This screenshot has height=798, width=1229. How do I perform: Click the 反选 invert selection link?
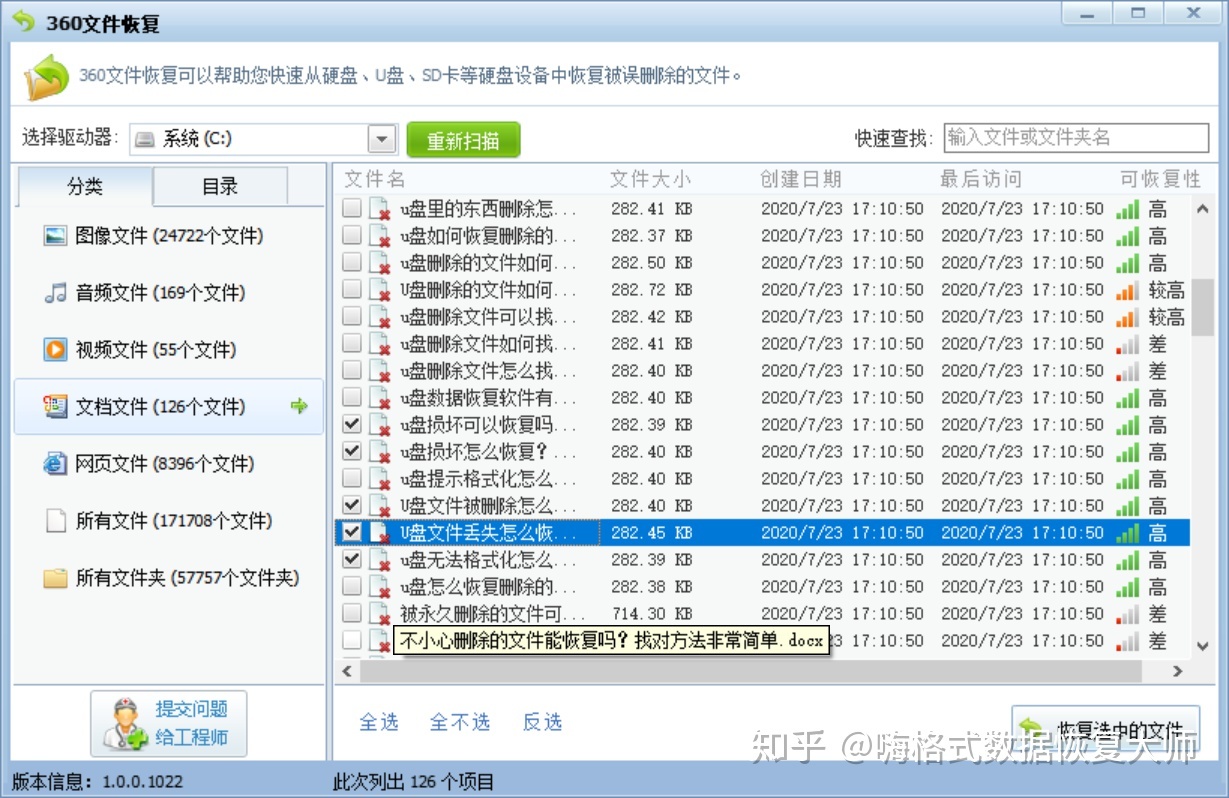[542, 722]
